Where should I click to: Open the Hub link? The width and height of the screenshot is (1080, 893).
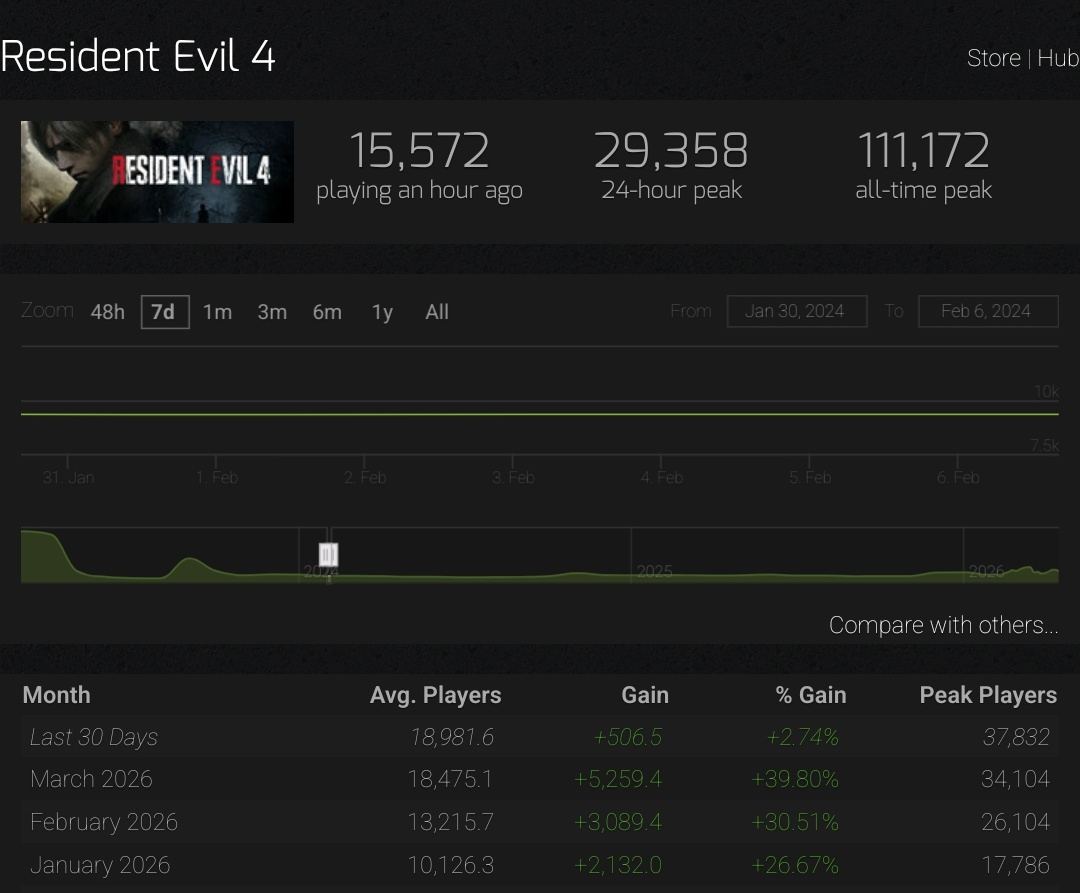click(1058, 59)
